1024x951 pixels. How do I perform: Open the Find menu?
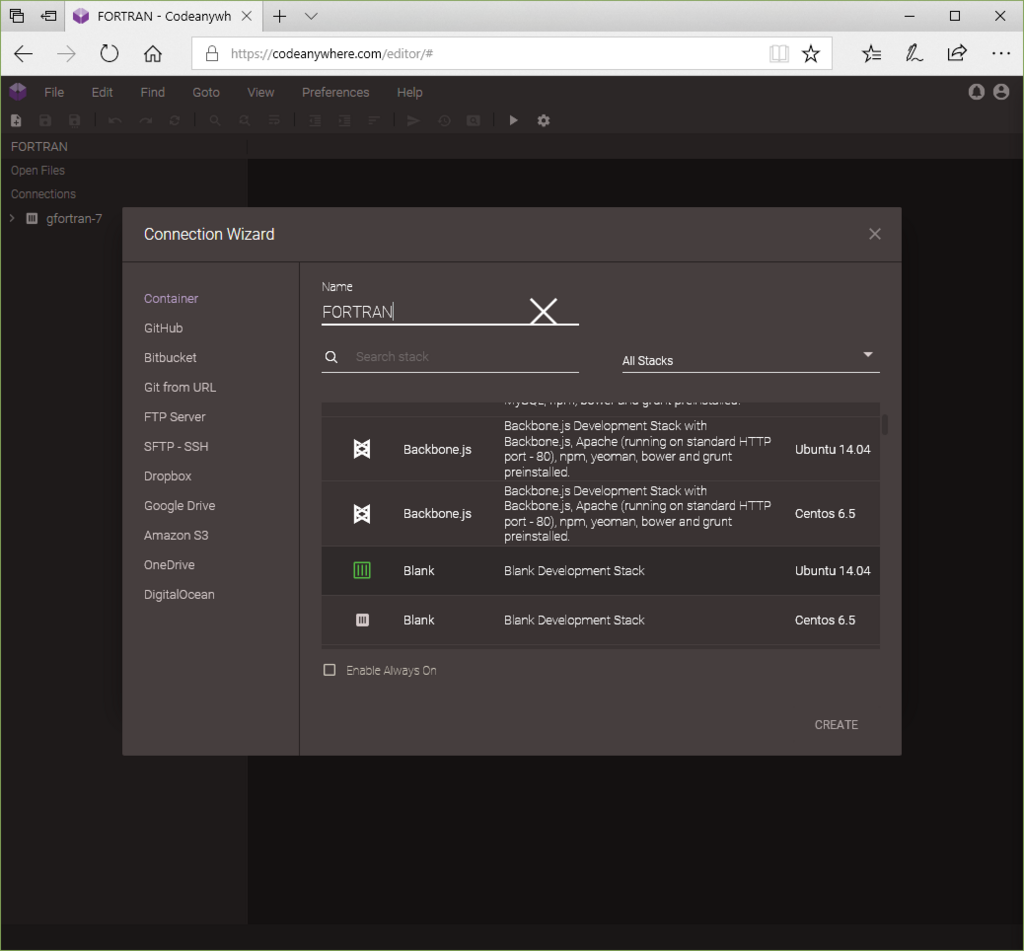pyautogui.click(x=153, y=92)
